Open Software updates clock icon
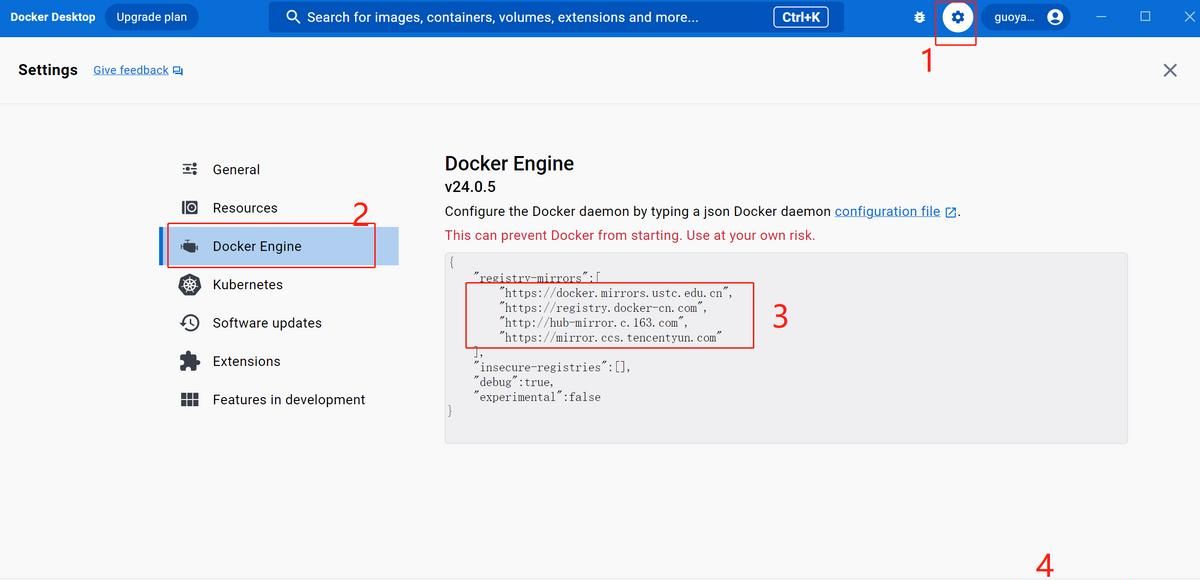 coord(191,323)
